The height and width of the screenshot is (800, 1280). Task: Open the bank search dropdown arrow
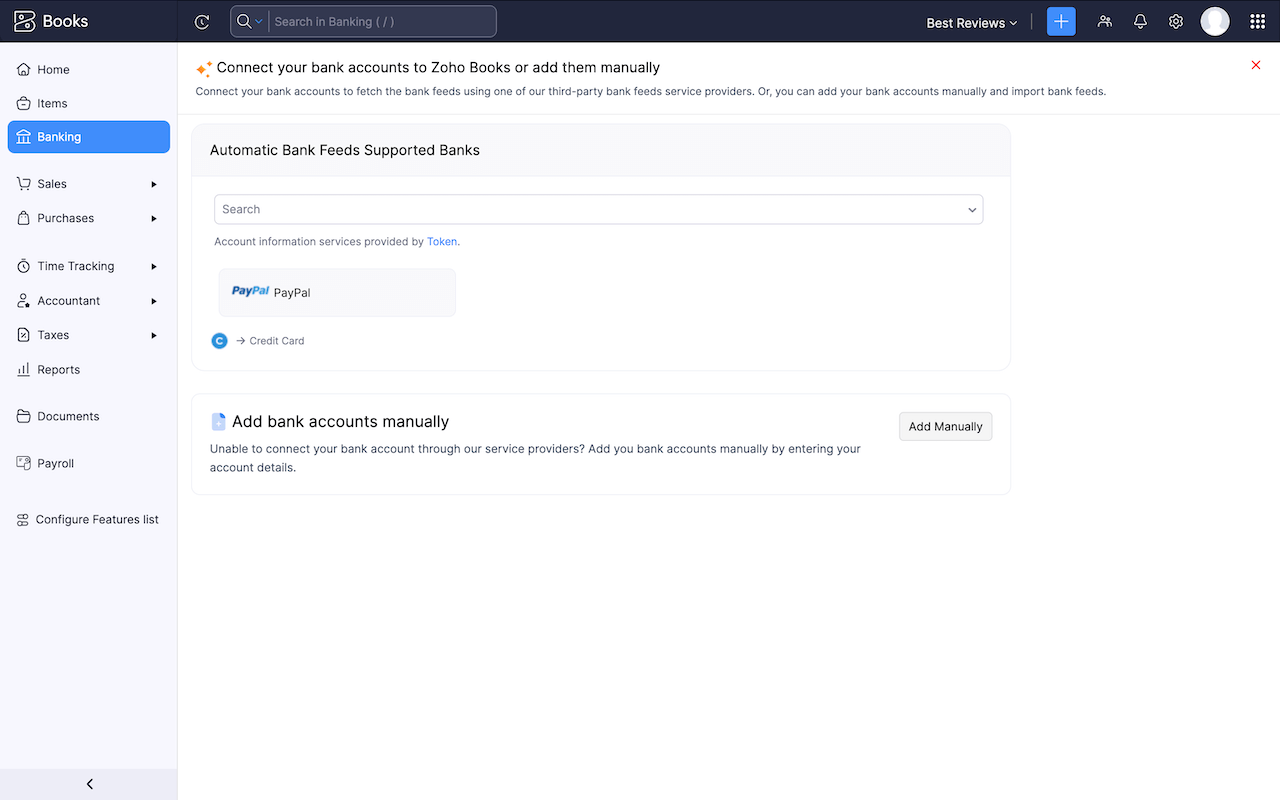pyautogui.click(x=971, y=209)
